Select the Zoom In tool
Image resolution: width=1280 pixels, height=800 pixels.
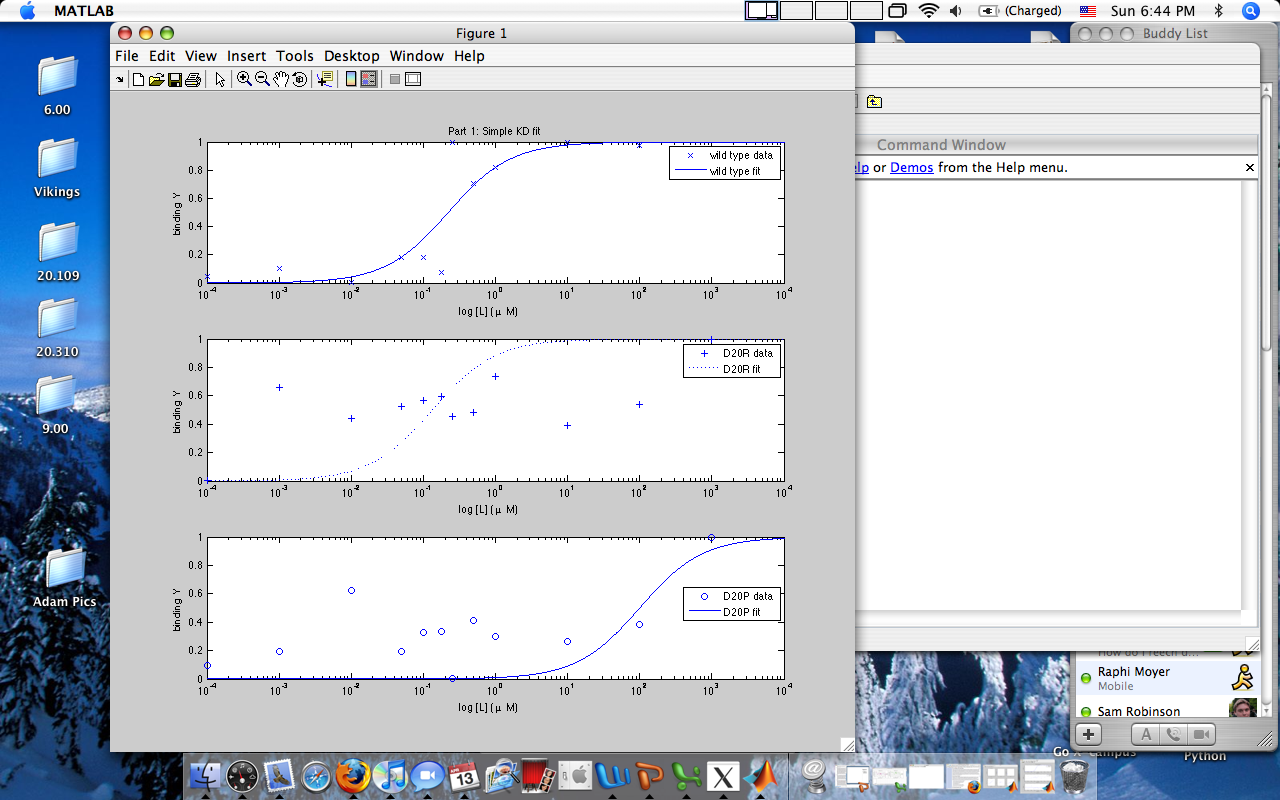pos(244,80)
